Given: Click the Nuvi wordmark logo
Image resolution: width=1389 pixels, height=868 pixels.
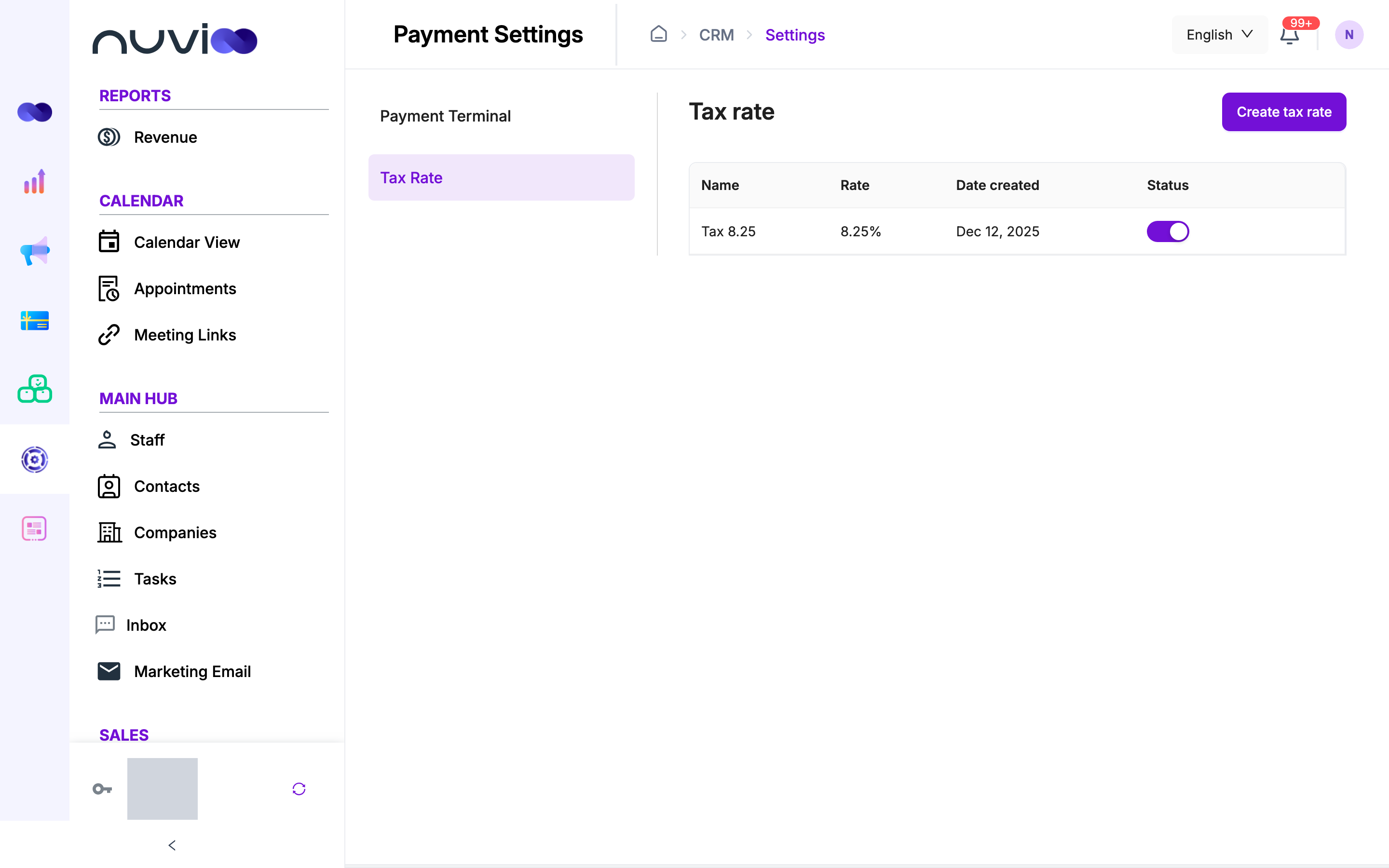Looking at the screenshot, I should point(175,39).
